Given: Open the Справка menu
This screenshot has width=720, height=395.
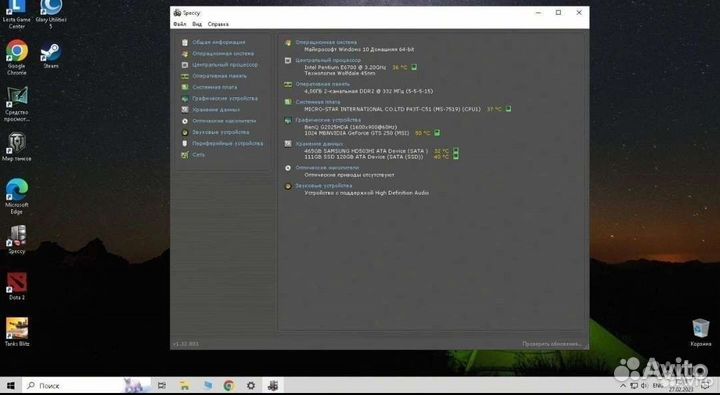Looking at the screenshot, I should (x=218, y=24).
